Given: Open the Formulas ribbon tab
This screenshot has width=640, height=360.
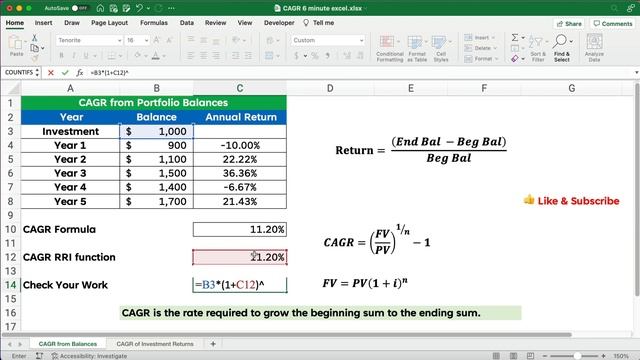Looking at the screenshot, I should (154, 23).
